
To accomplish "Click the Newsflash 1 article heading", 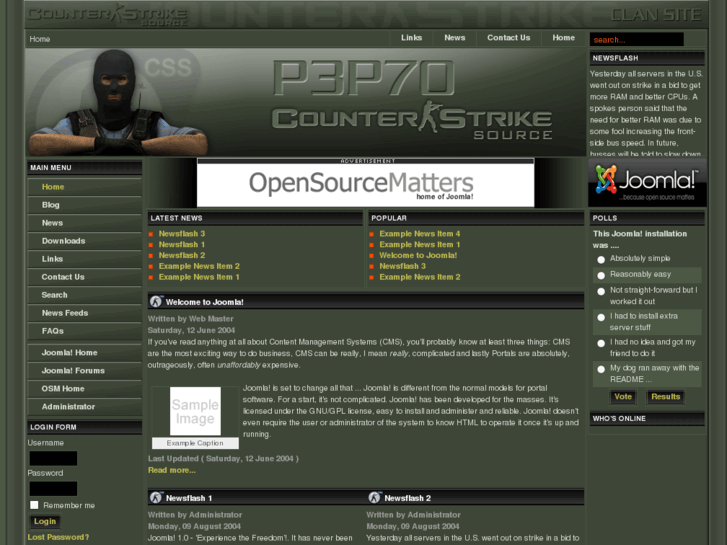I will (x=189, y=498).
